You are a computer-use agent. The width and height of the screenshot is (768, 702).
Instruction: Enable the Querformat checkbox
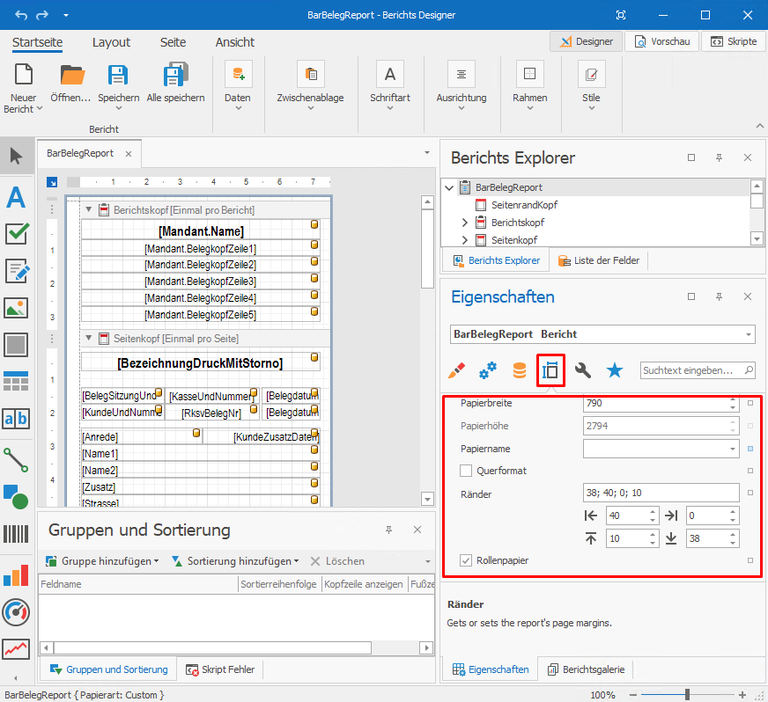pyautogui.click(x=466, y=471)
